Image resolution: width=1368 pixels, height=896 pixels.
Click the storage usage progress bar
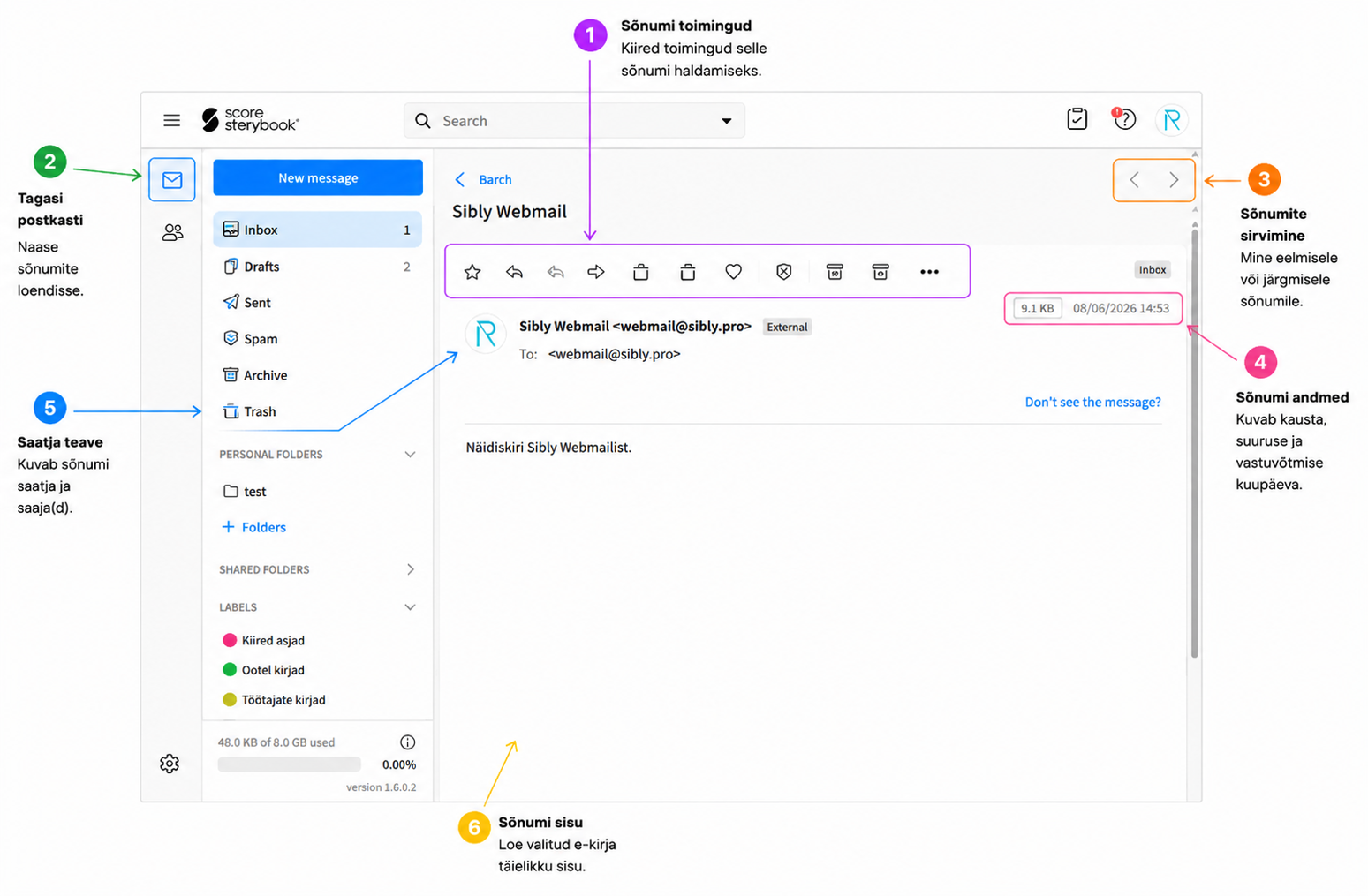290,764
